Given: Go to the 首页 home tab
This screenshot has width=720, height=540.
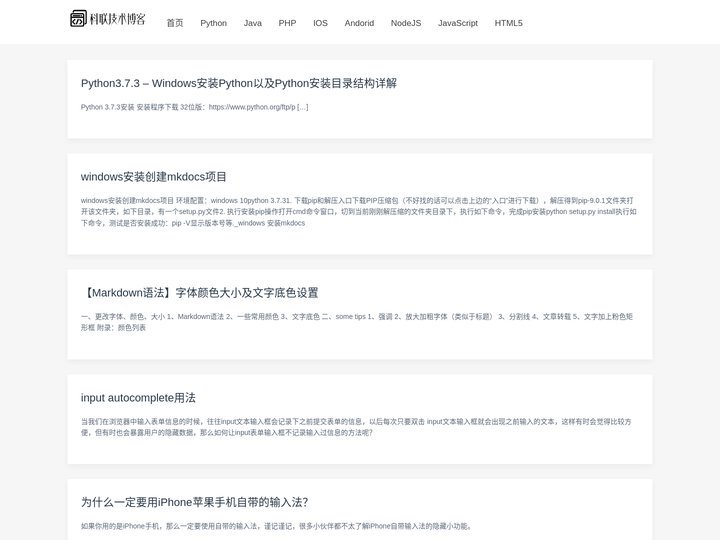Looking at the screenshot, I should pos(174,23).
